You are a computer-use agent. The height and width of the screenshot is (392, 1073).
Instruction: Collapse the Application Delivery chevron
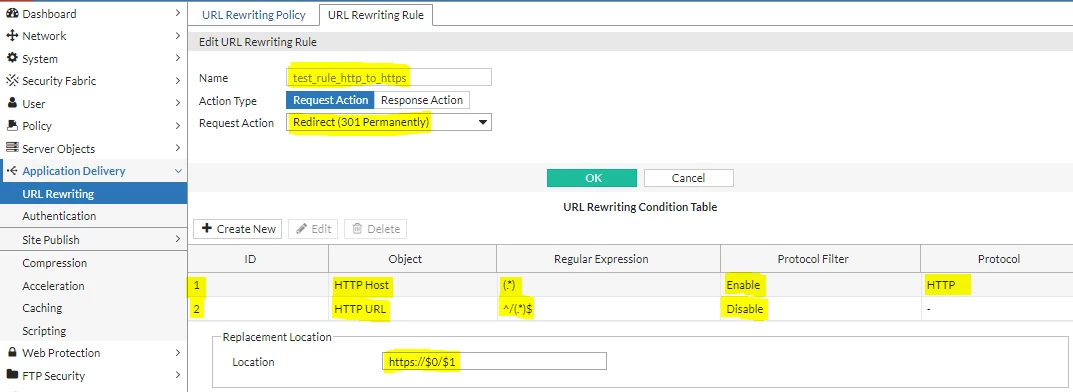(178, 171)
